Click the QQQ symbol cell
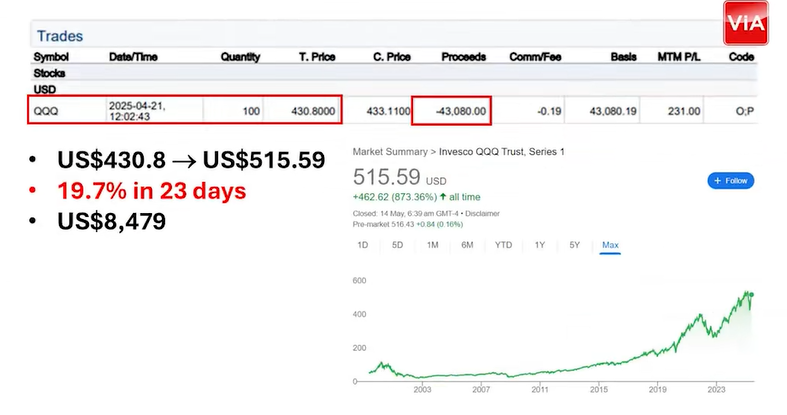Image resolution: width=787 pixels, height=415 pixels. click(47, 110)
